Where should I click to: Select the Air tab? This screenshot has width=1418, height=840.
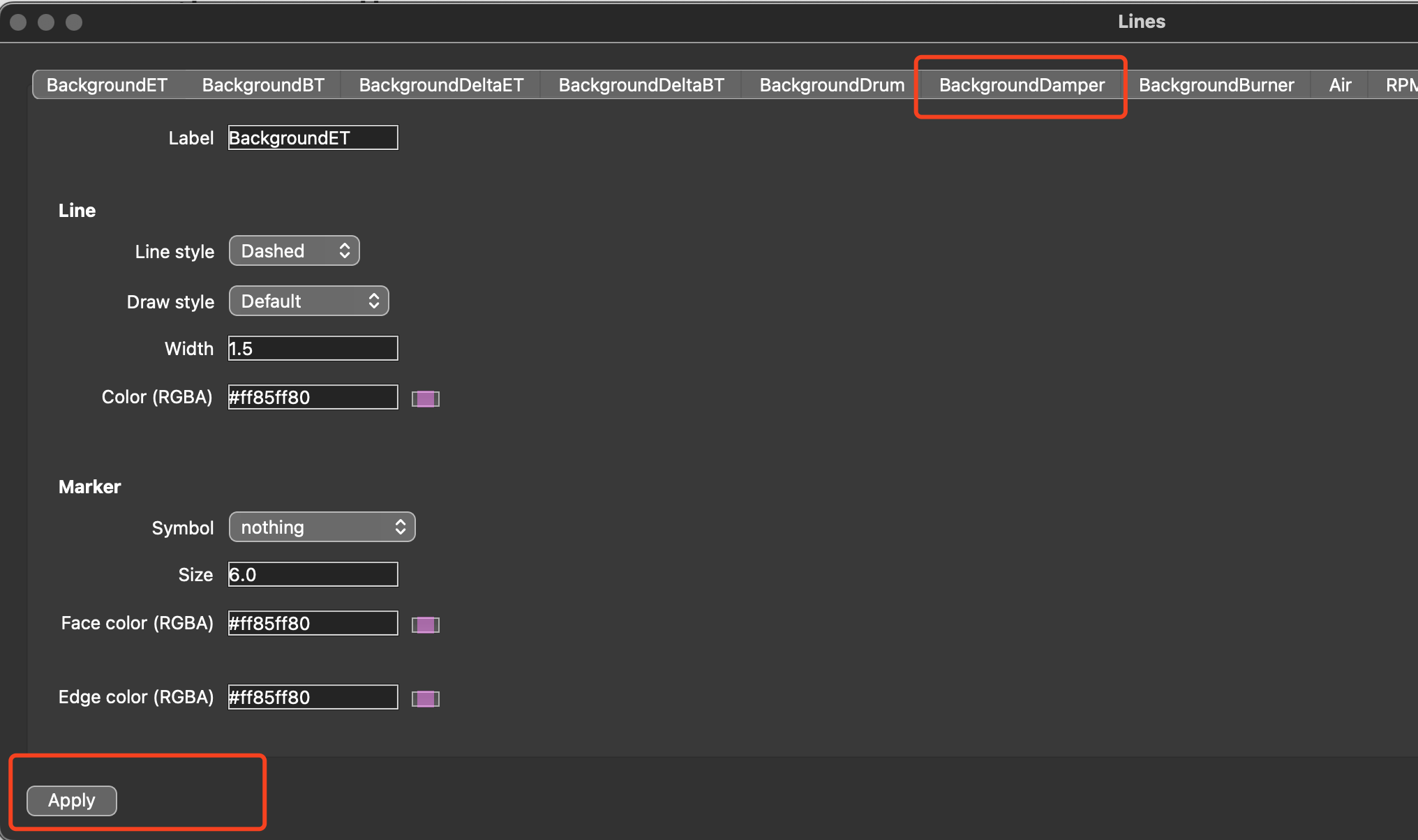click(x=1339, y=85)
